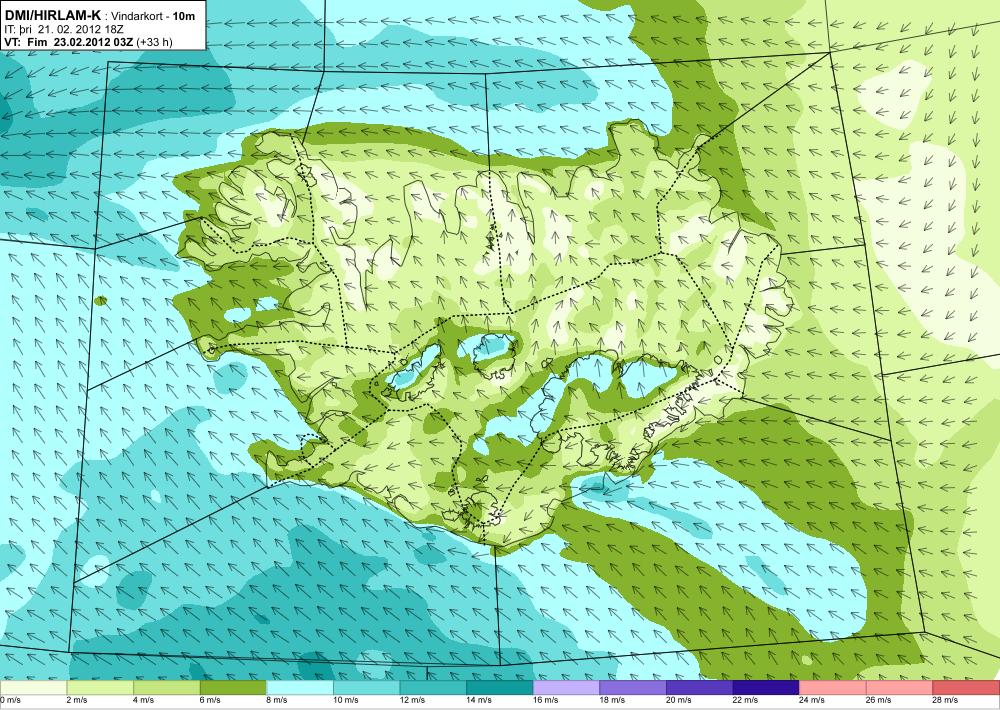Click the '12 m/s' legend label
Viewport: 1000px width, 710px height.
[x=412, y=700]
